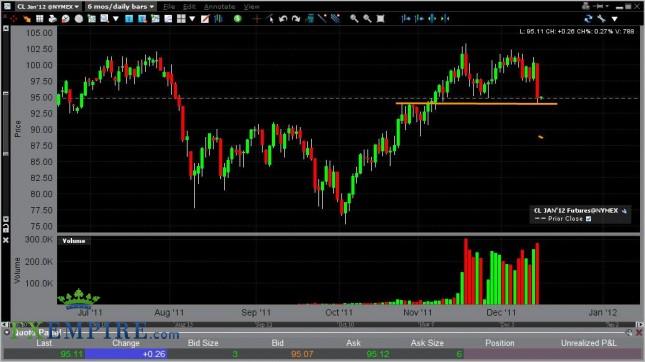Click the pencil edit chart icon
Image resolution: width=645 pixels, height=362 pixels.
205,19
